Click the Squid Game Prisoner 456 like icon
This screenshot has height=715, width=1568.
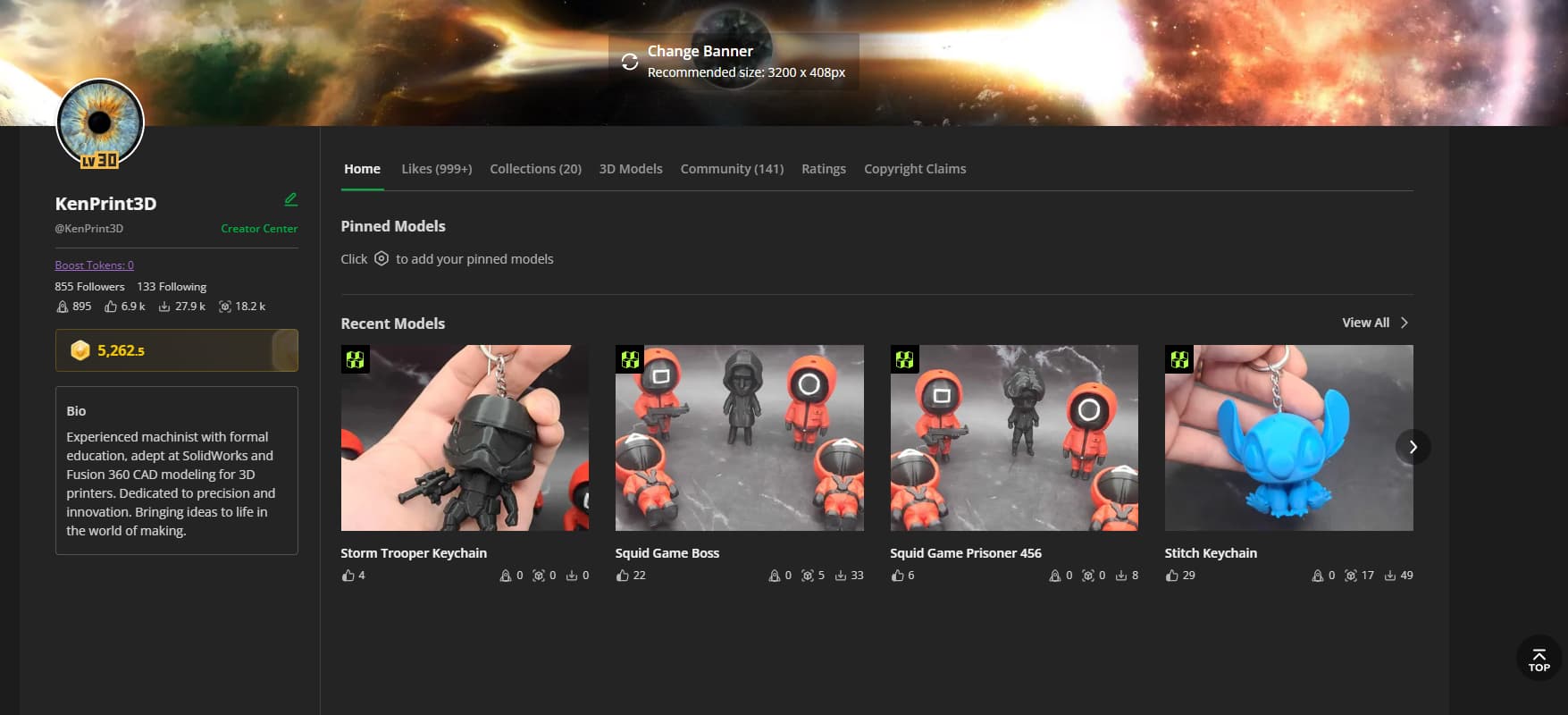[x=897, y=576]
